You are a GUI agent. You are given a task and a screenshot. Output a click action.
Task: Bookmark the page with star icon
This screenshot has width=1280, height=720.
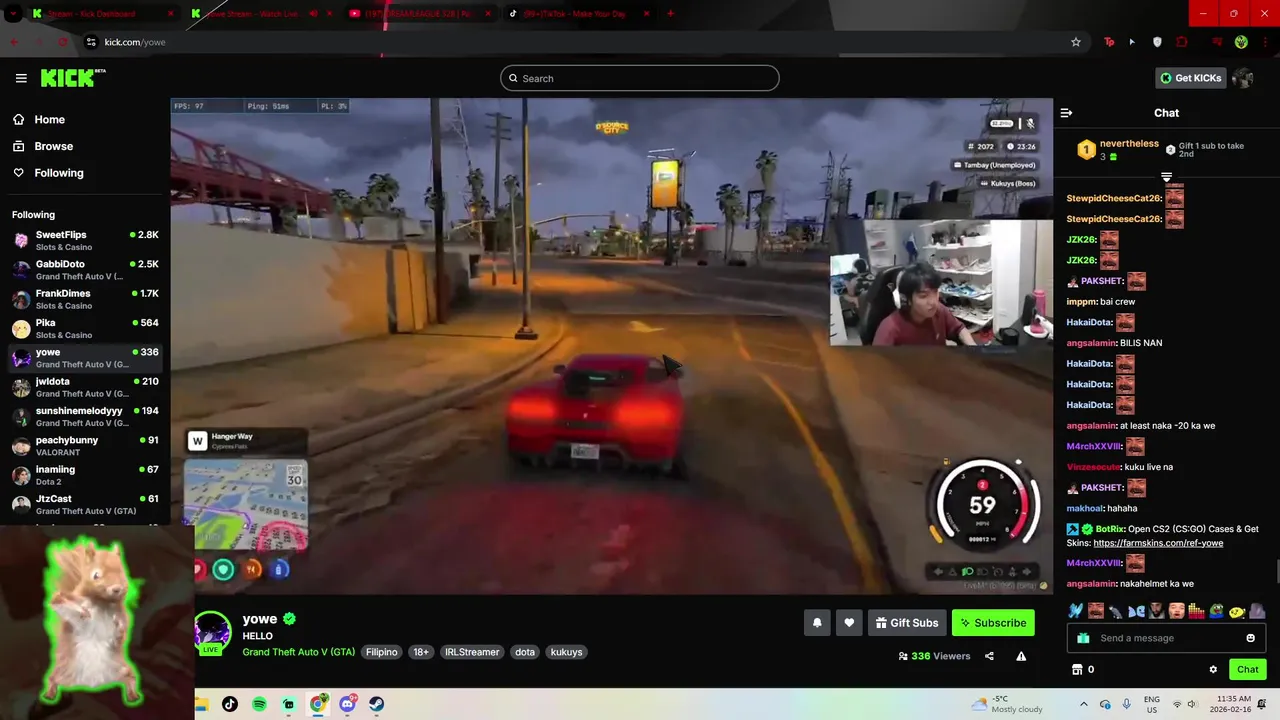tap(1076, 42)
